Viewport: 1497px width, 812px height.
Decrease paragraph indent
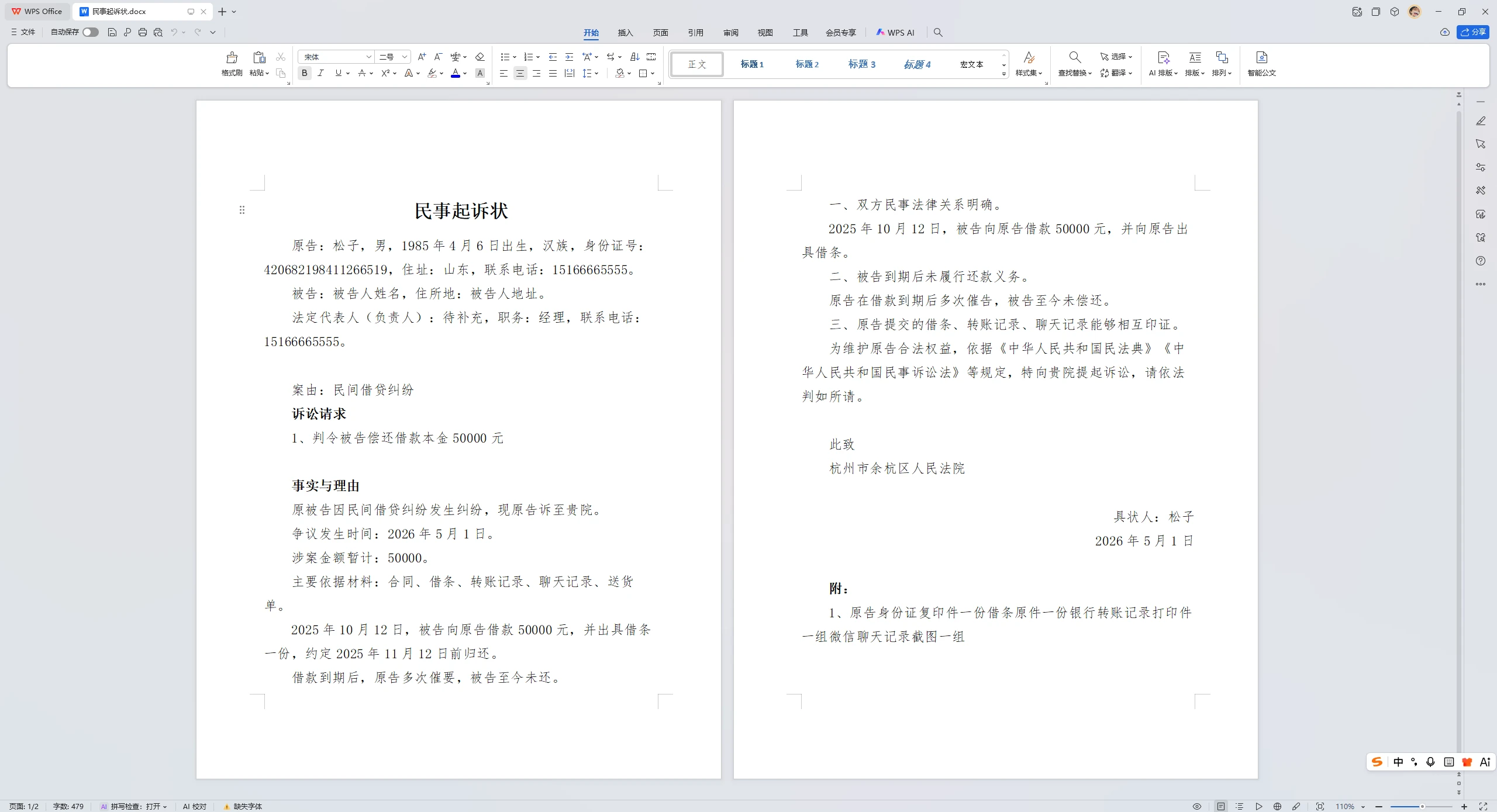553,57
